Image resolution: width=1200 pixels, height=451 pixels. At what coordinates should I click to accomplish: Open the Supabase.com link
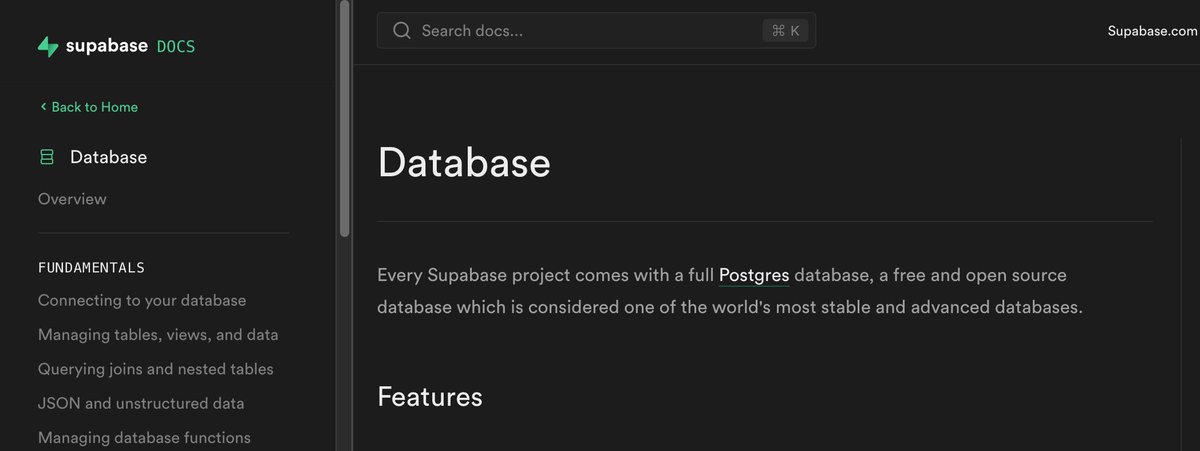pyautogui.click(x=1152, y=31)
